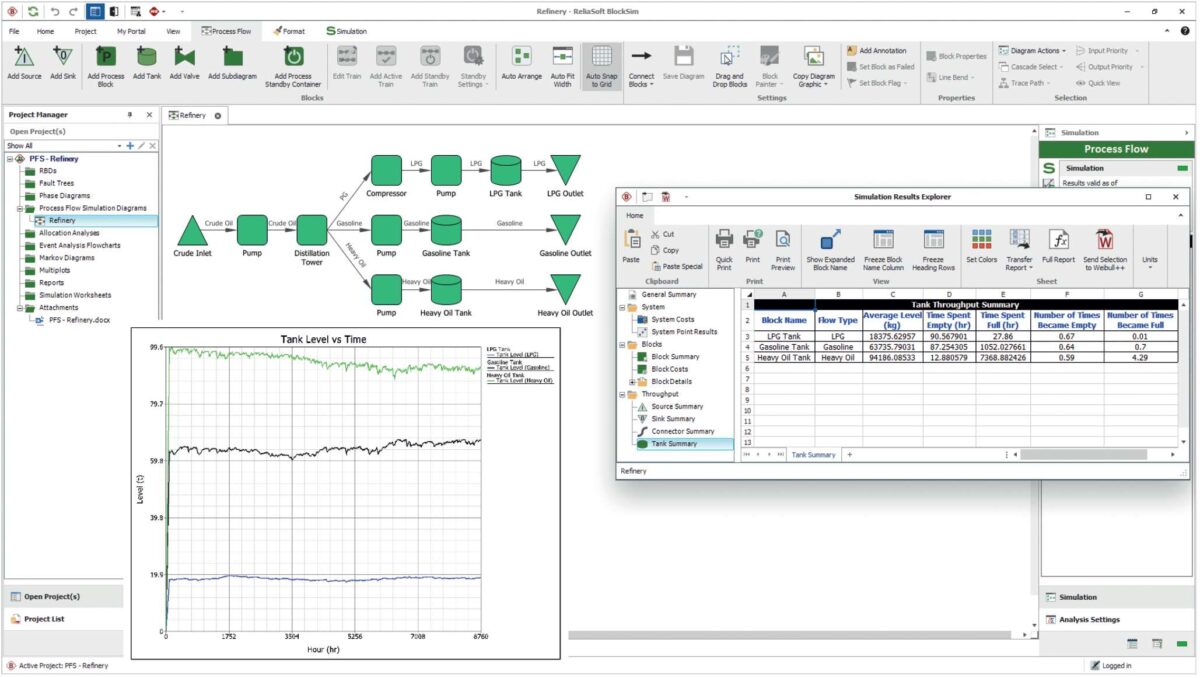Click the Add Subdiagram icon
The width and height of the screenshot is (1200, 678).
(x=232, y=57)
